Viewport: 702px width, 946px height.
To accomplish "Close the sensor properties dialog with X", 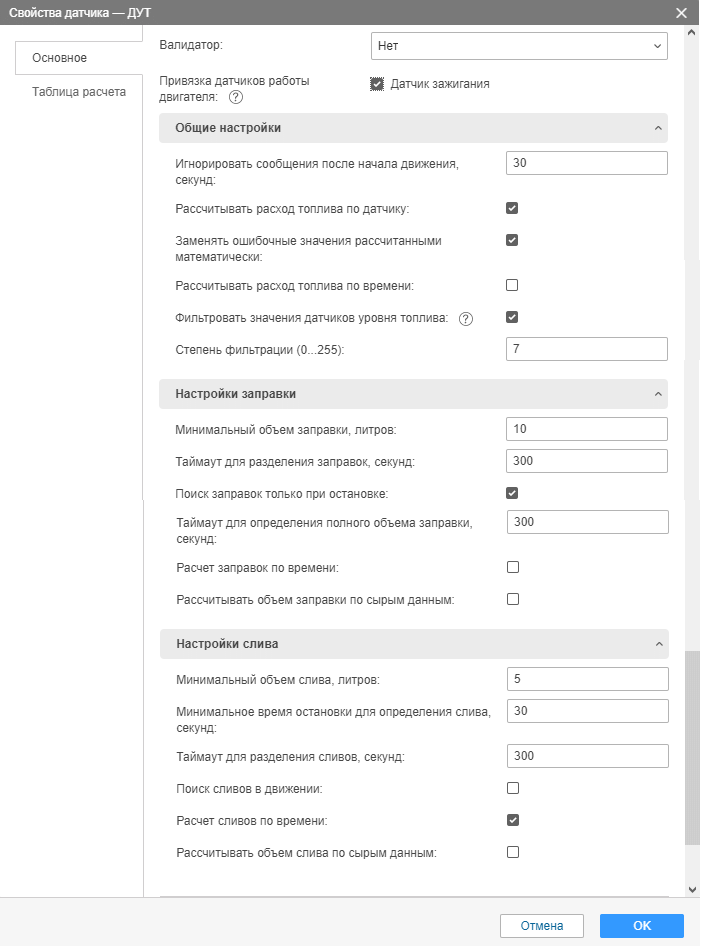I will 681,13.
